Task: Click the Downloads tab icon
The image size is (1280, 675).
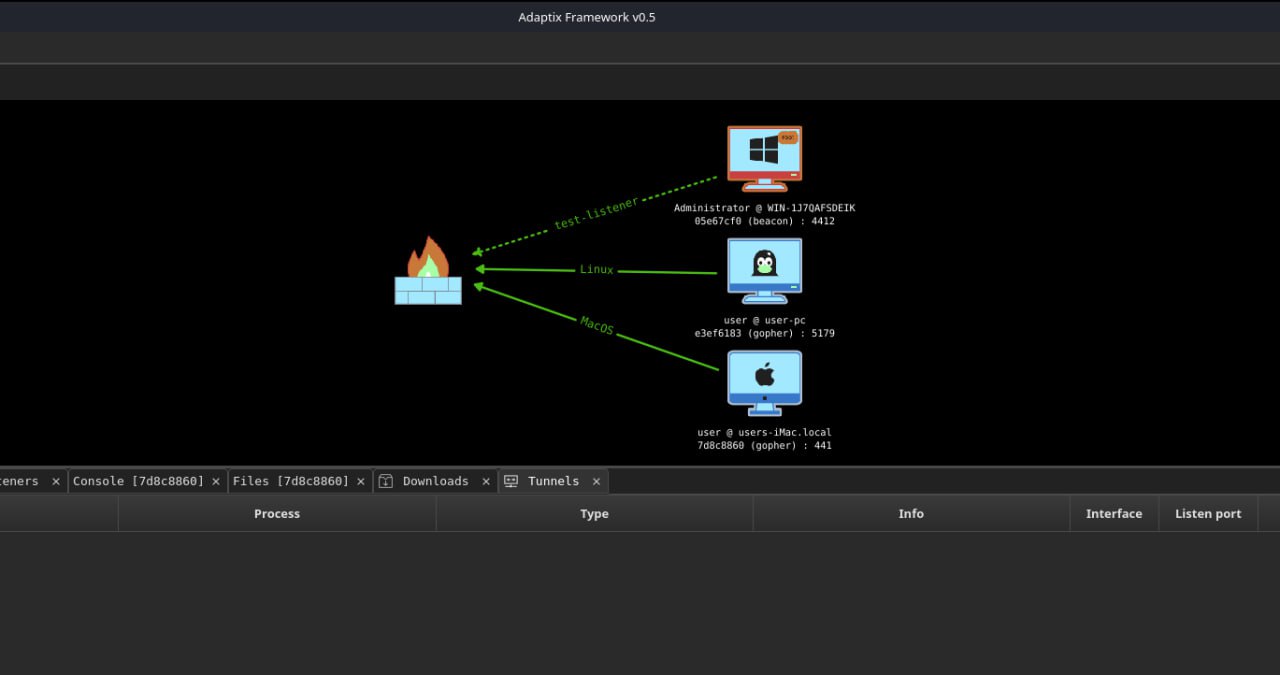Action: point(386,481)
